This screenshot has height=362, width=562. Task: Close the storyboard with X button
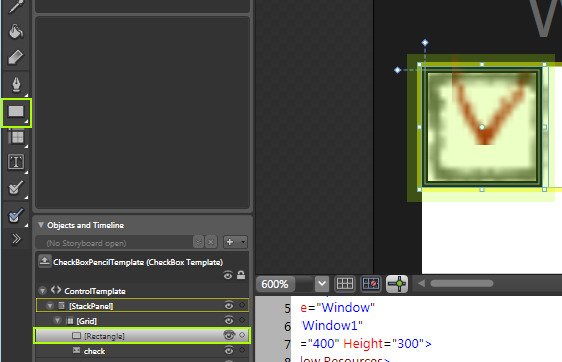tap(211, 243)
